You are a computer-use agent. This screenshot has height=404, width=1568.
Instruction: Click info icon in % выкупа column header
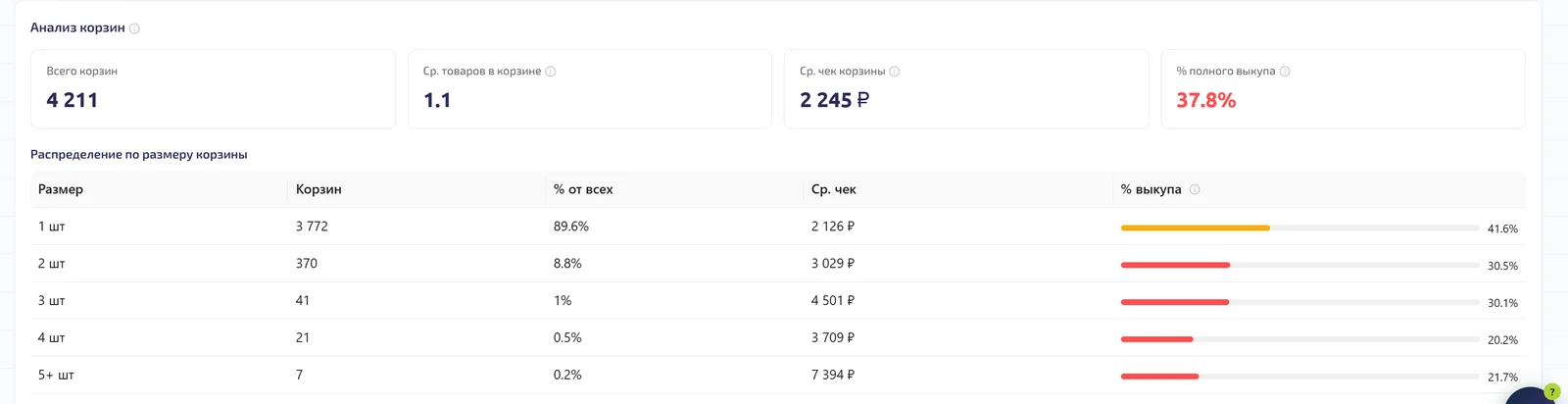tap(1195, 189)
